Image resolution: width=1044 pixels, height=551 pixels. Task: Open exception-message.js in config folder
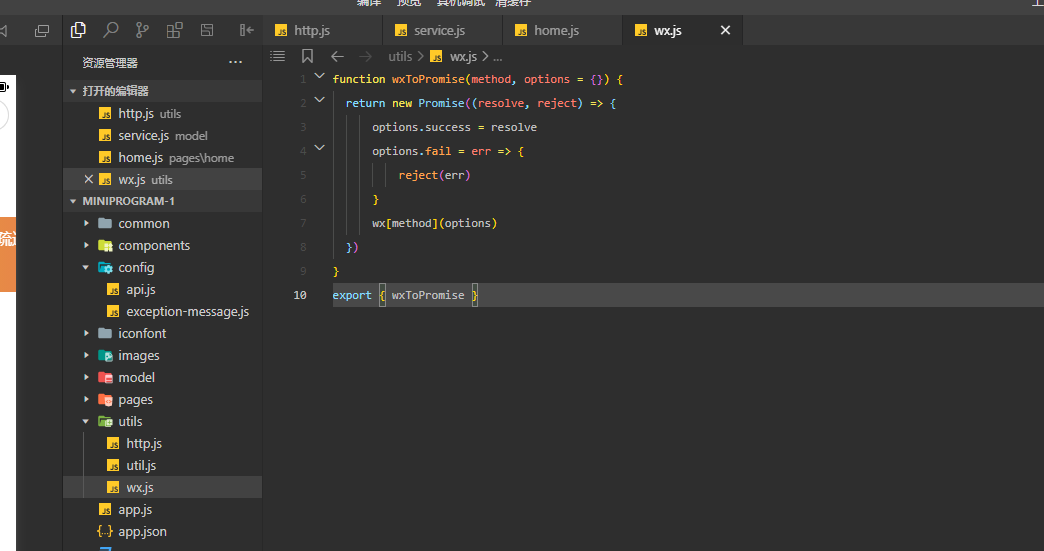(x=187, y=311)
